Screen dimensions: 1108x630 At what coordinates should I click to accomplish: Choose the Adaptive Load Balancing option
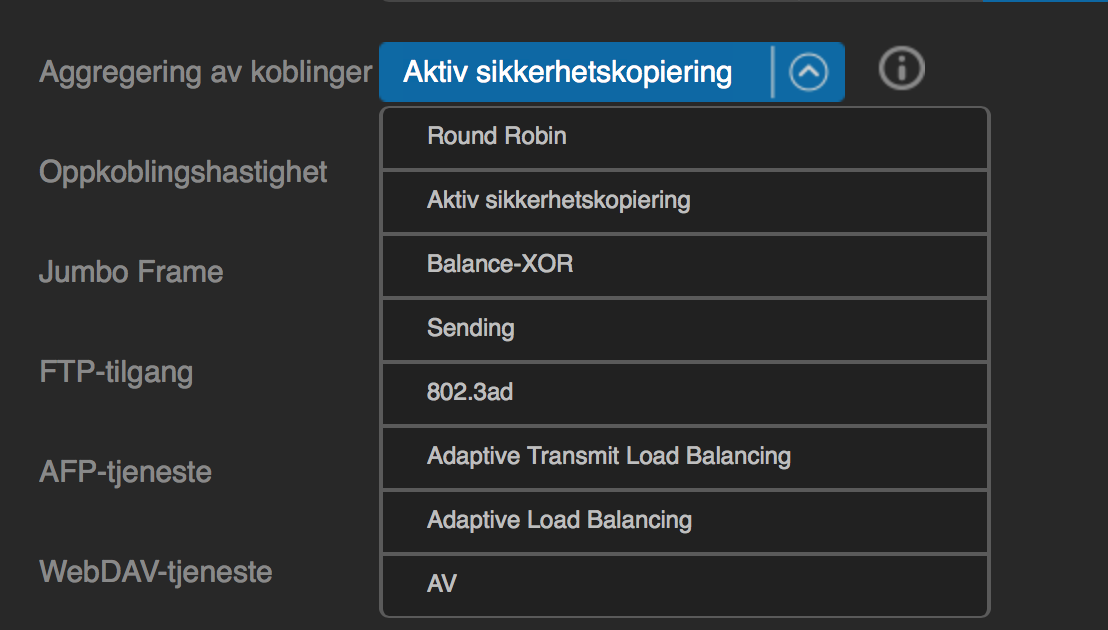[x=685, y=521]
